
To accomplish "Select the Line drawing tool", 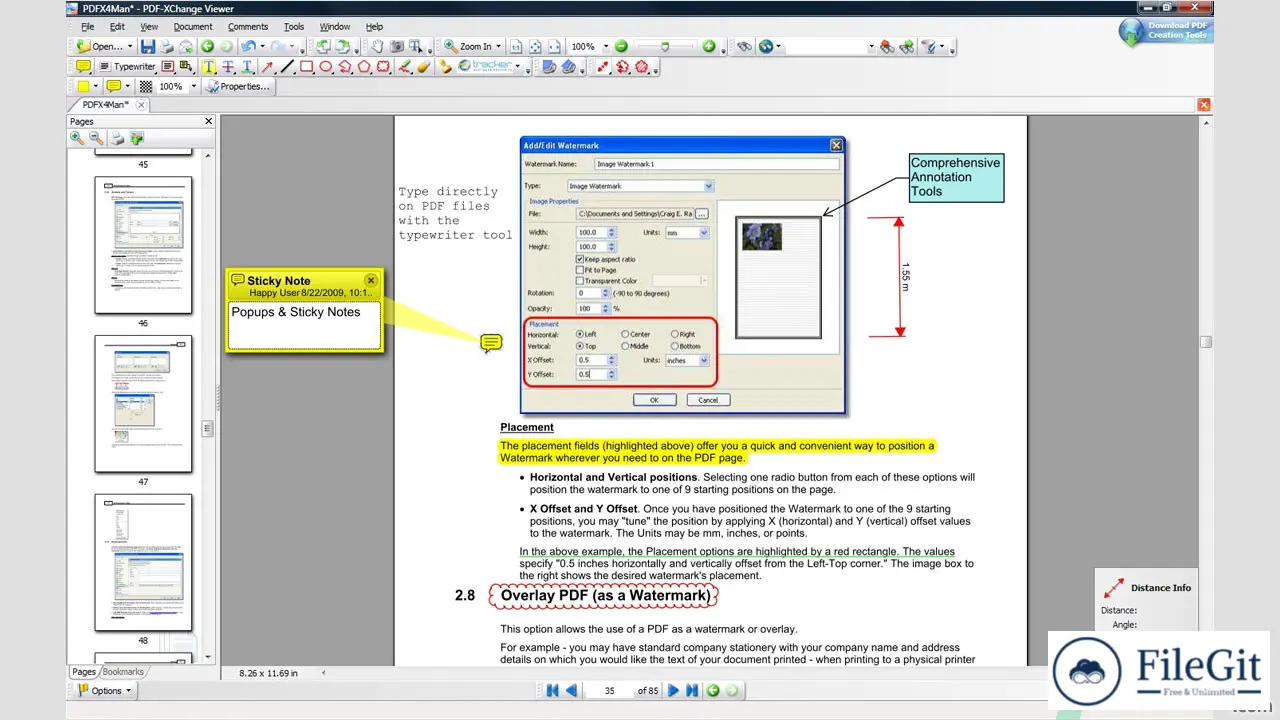I will [x=287, y=67].
